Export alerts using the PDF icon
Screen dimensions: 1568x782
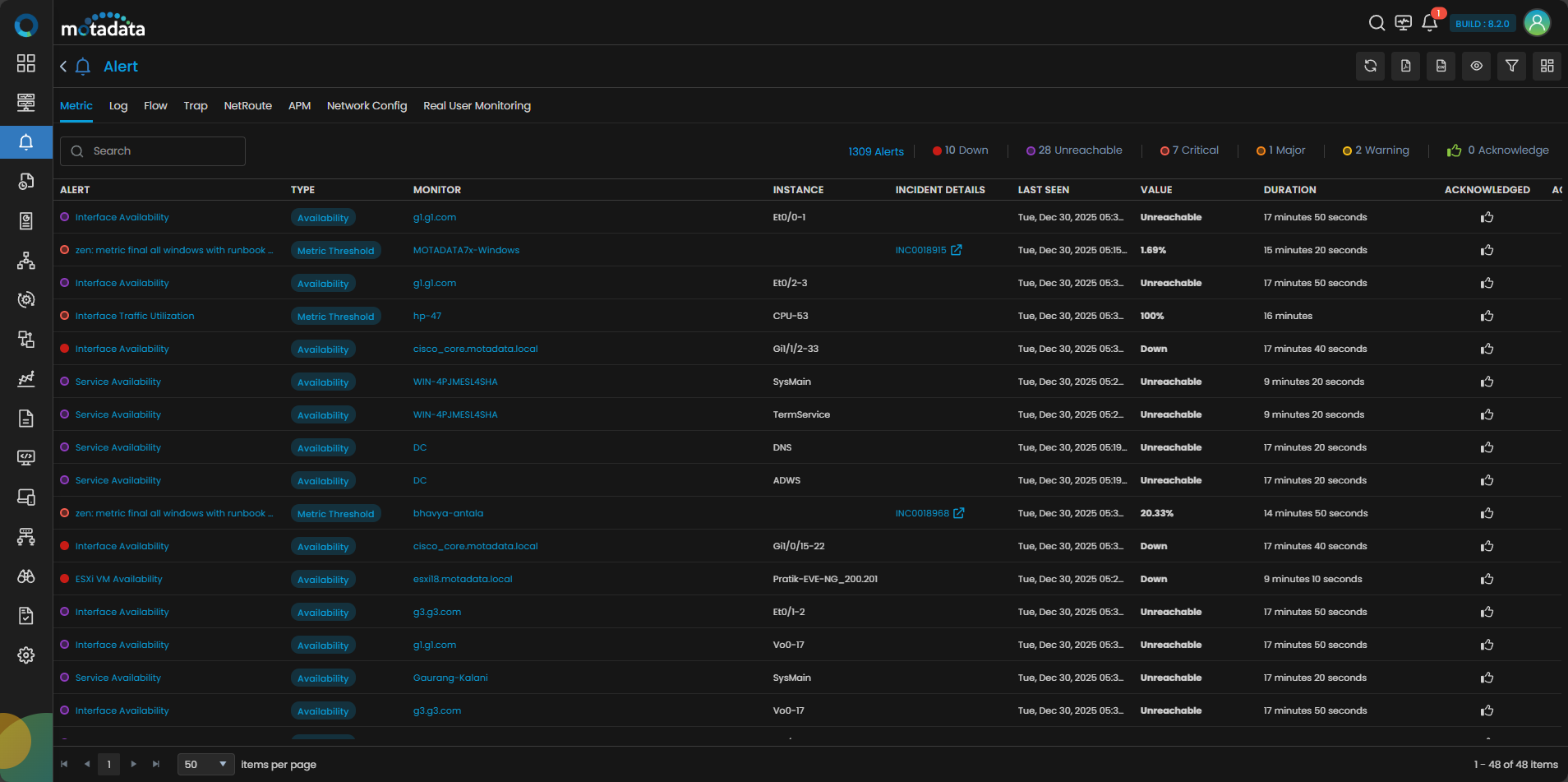pos(1405,66)
